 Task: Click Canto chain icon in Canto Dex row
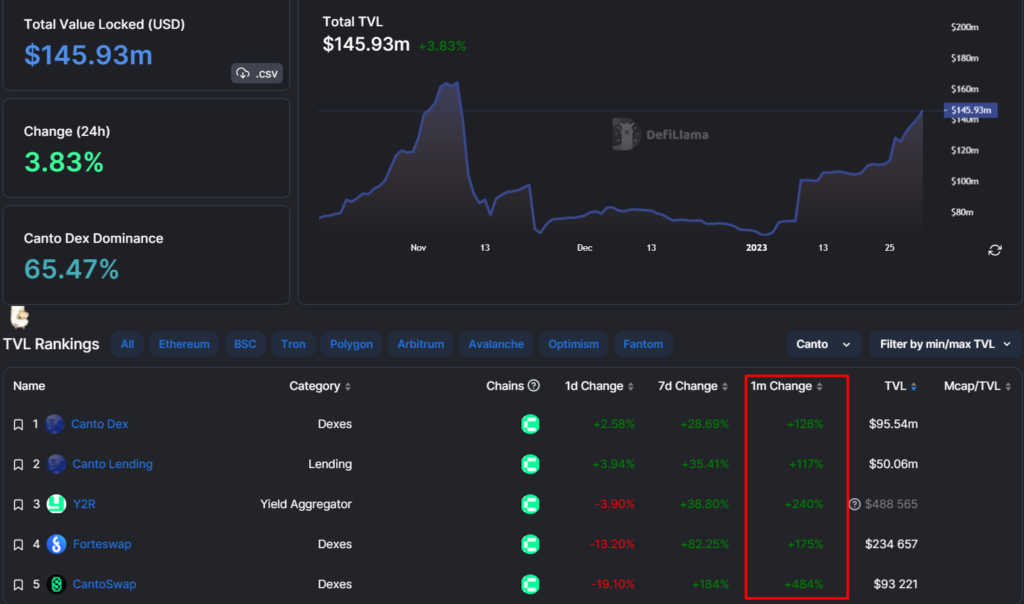pos(530,424)
